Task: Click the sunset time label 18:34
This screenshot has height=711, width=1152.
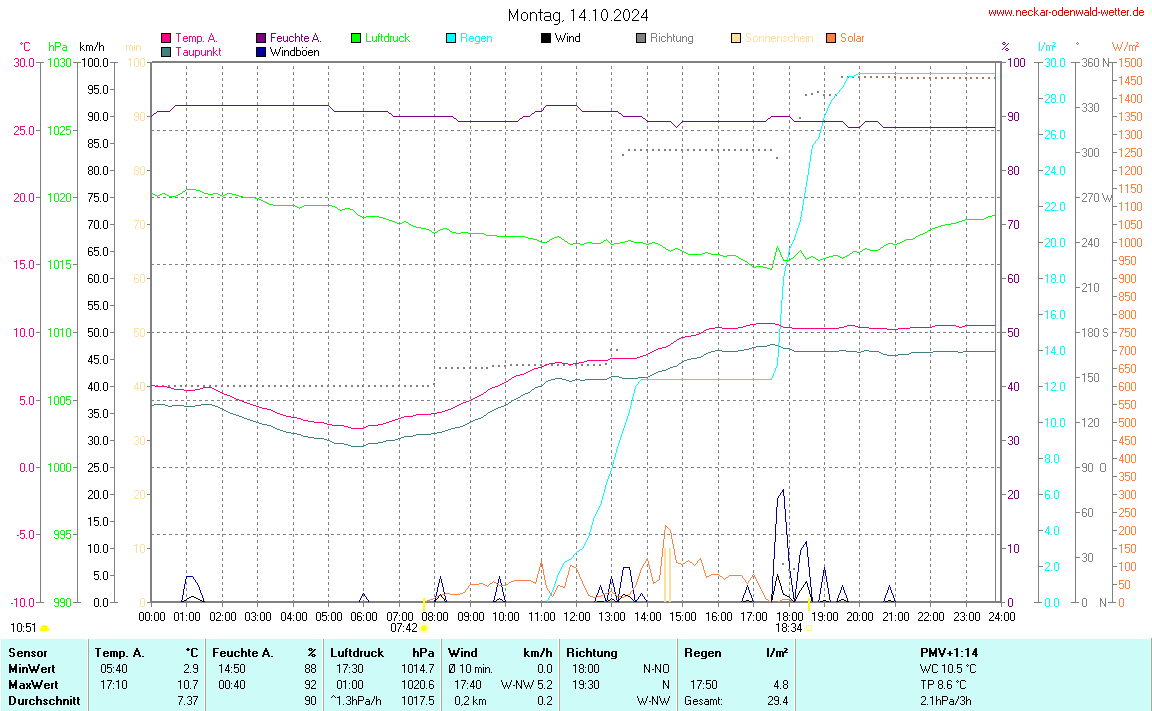Action: (x=788, y=628)
